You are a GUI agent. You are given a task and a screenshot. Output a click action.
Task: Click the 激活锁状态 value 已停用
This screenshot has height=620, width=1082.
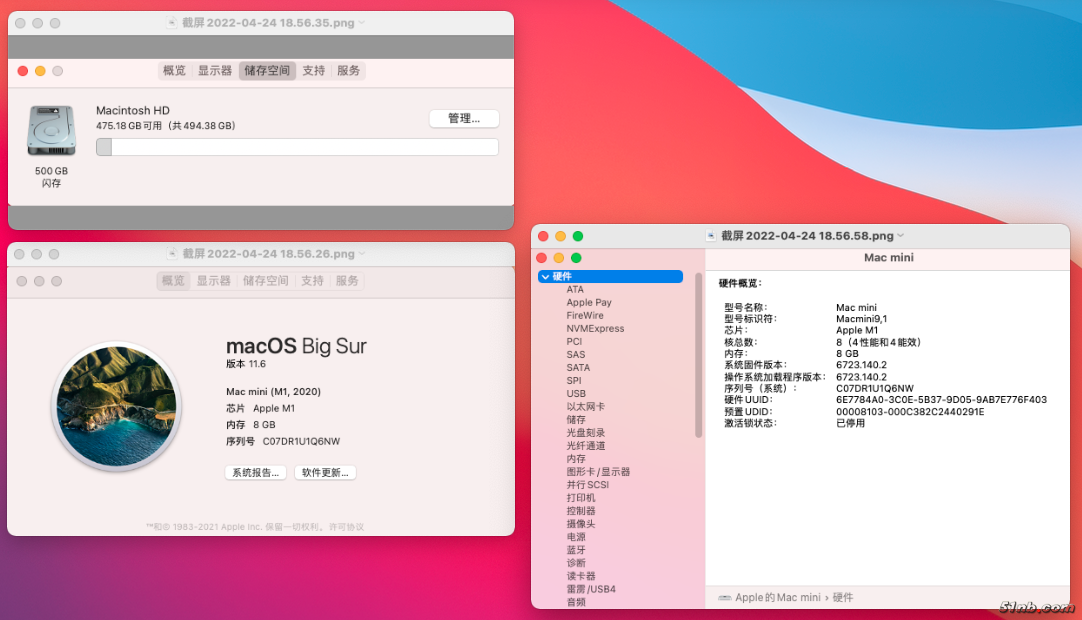click(x=850, y=423)
